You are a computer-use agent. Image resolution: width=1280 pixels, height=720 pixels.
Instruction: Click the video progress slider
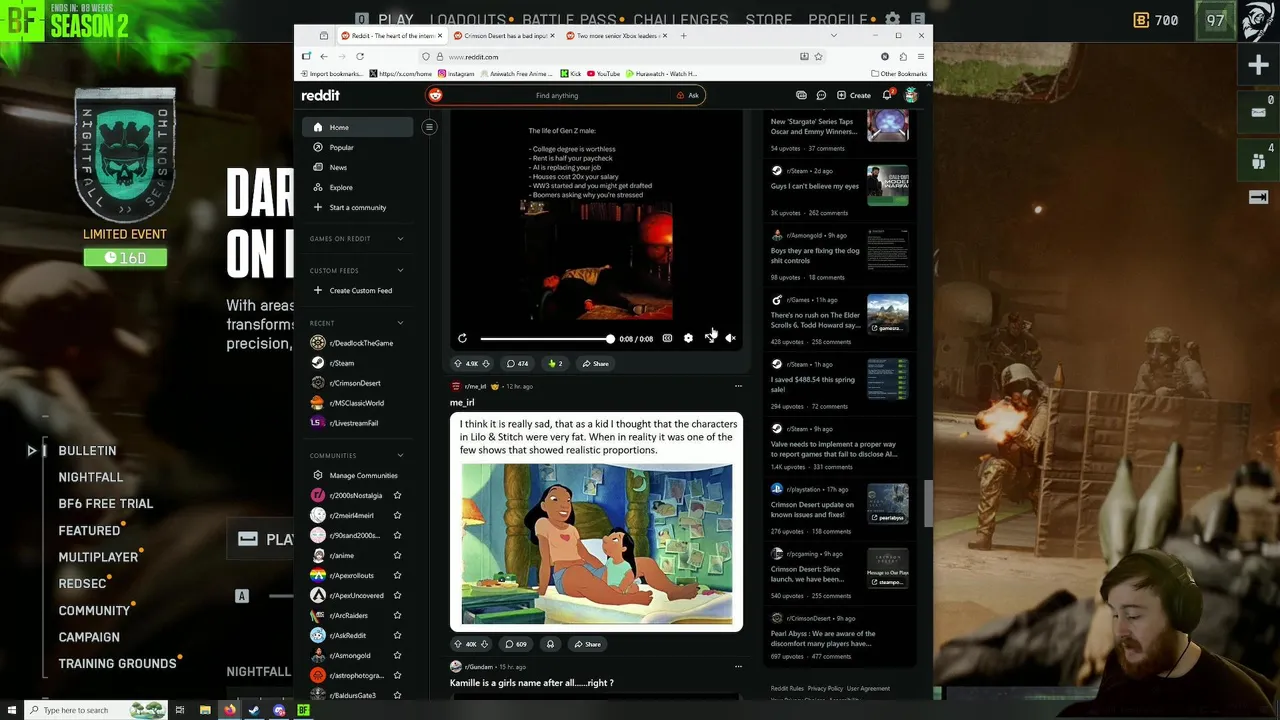[546, 339]
